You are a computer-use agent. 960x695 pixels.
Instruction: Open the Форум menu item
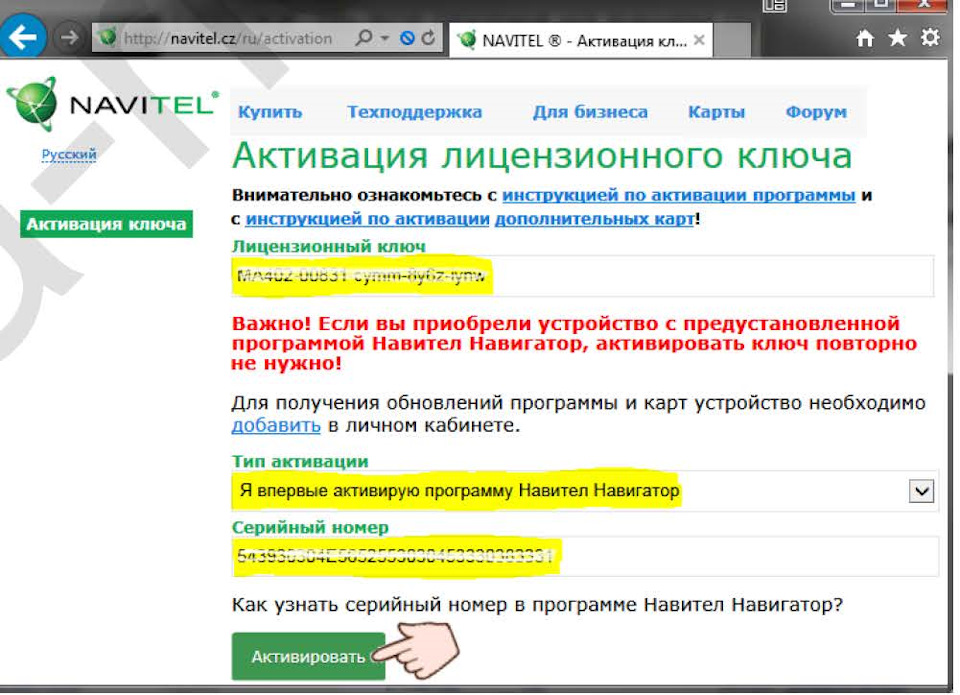pyautogui.click(x=816, y=112)
